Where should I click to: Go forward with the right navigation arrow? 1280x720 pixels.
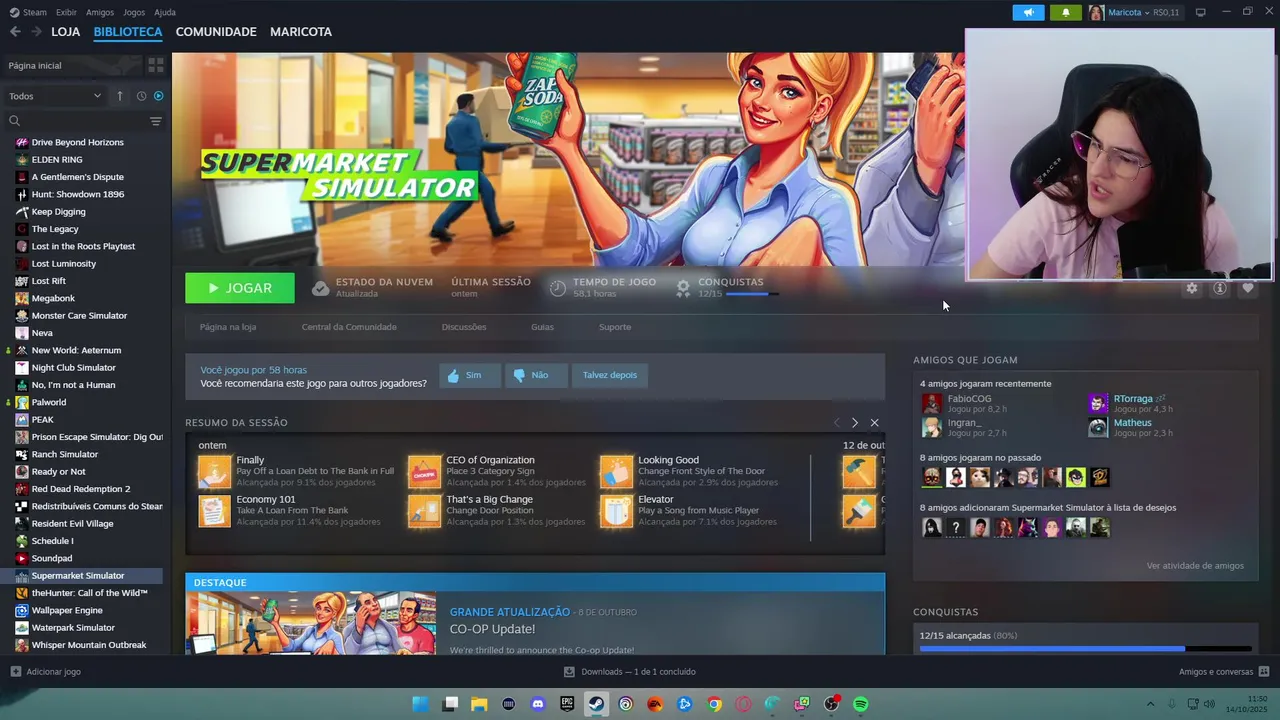point(36,32)
